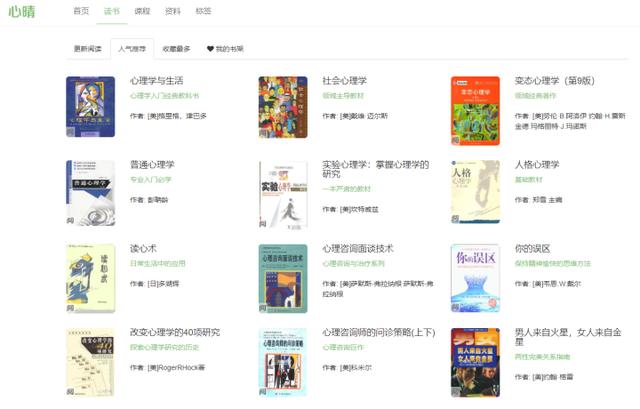Viewport: 640px width, 409px height.
Task: Open the 我的书架 tab label
Action: [229, 49]
